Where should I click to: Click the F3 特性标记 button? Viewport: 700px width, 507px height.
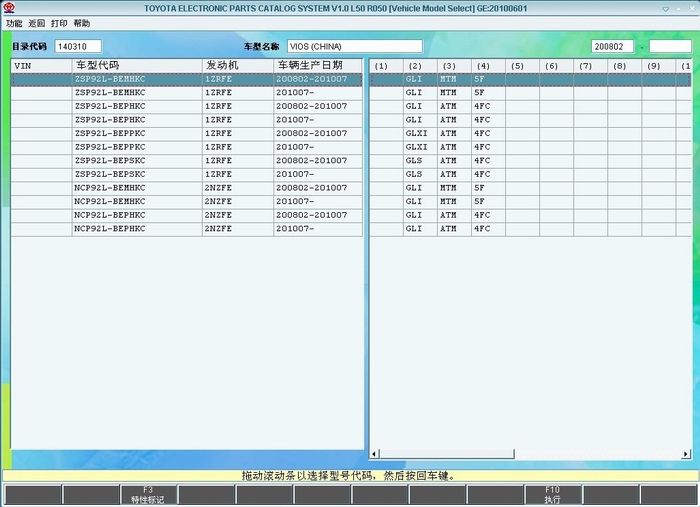pos(148,495)
